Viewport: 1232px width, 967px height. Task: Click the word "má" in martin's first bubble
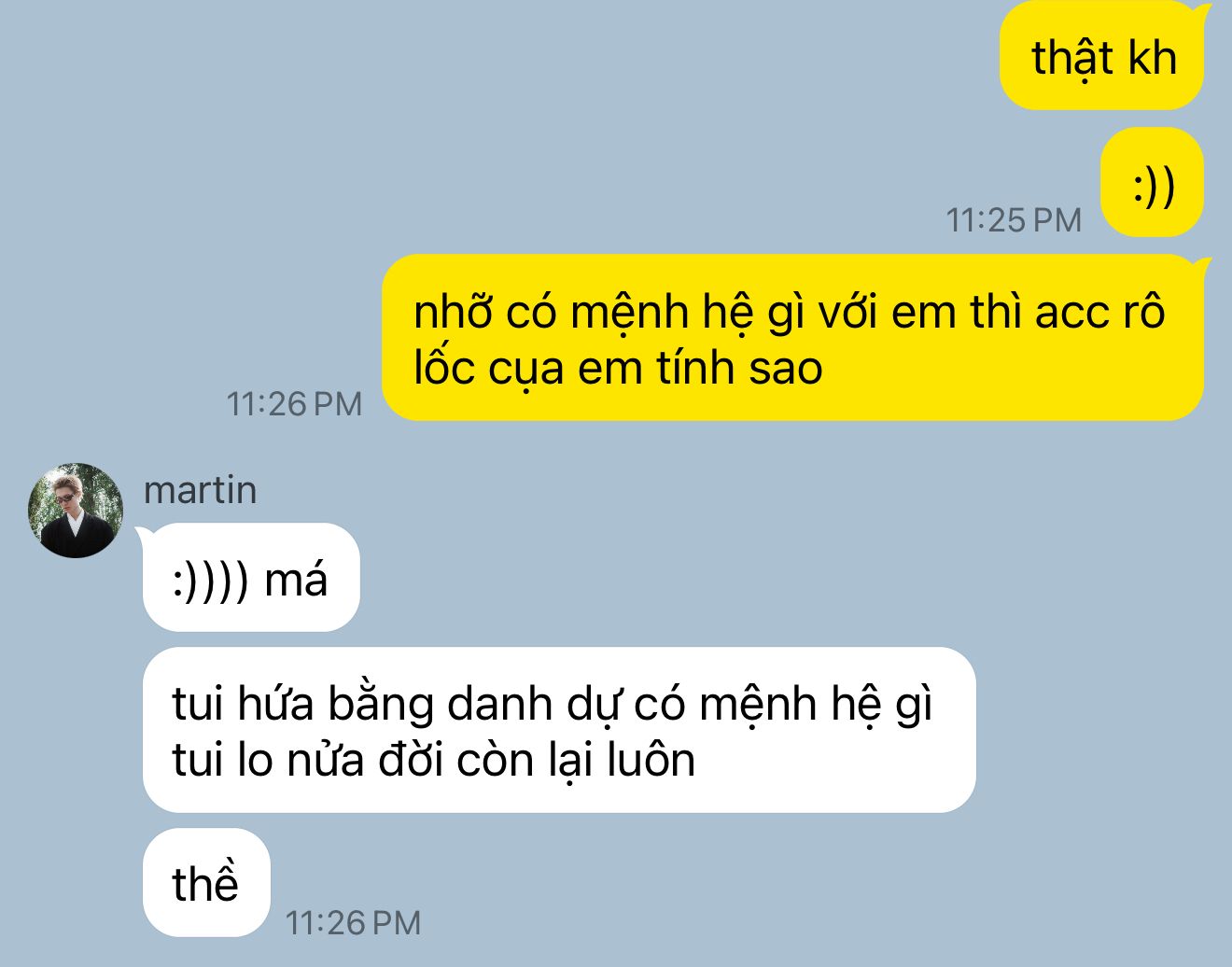pyautogui.click(x=296, y=580)
